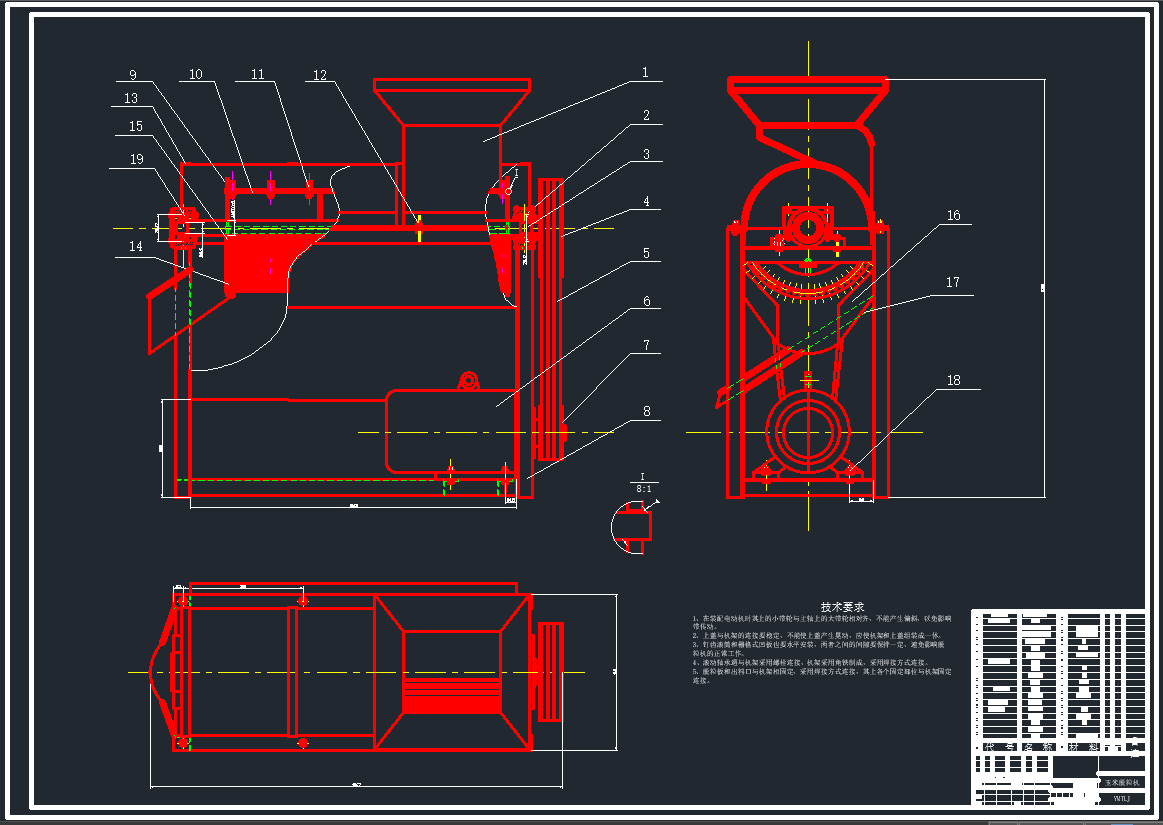Screen dimensions: 1163x825
Task: Click part callout number 13
Action: pyautogui.click(x=131, y=98)
